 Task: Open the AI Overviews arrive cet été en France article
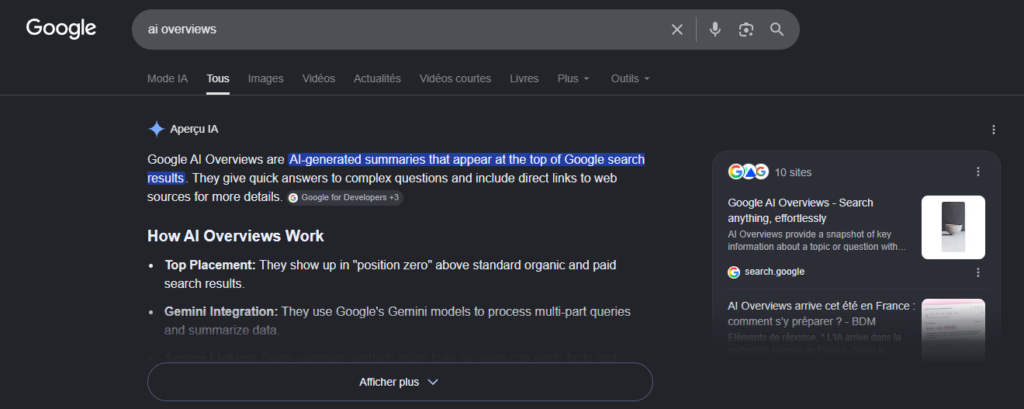pyautogui.click(x=822, y=314)
